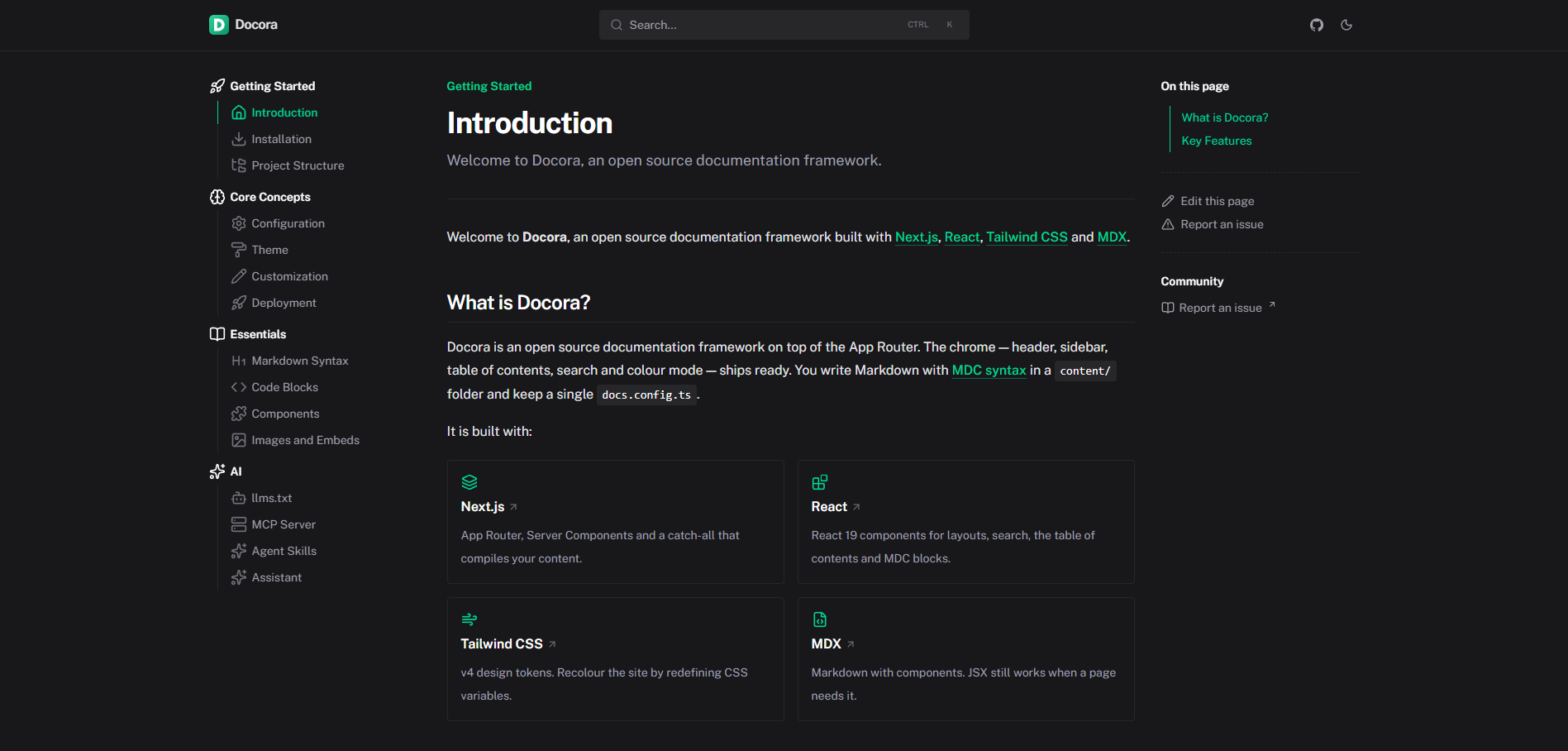Open Images and Embeds page

click(x=306, y=440)
